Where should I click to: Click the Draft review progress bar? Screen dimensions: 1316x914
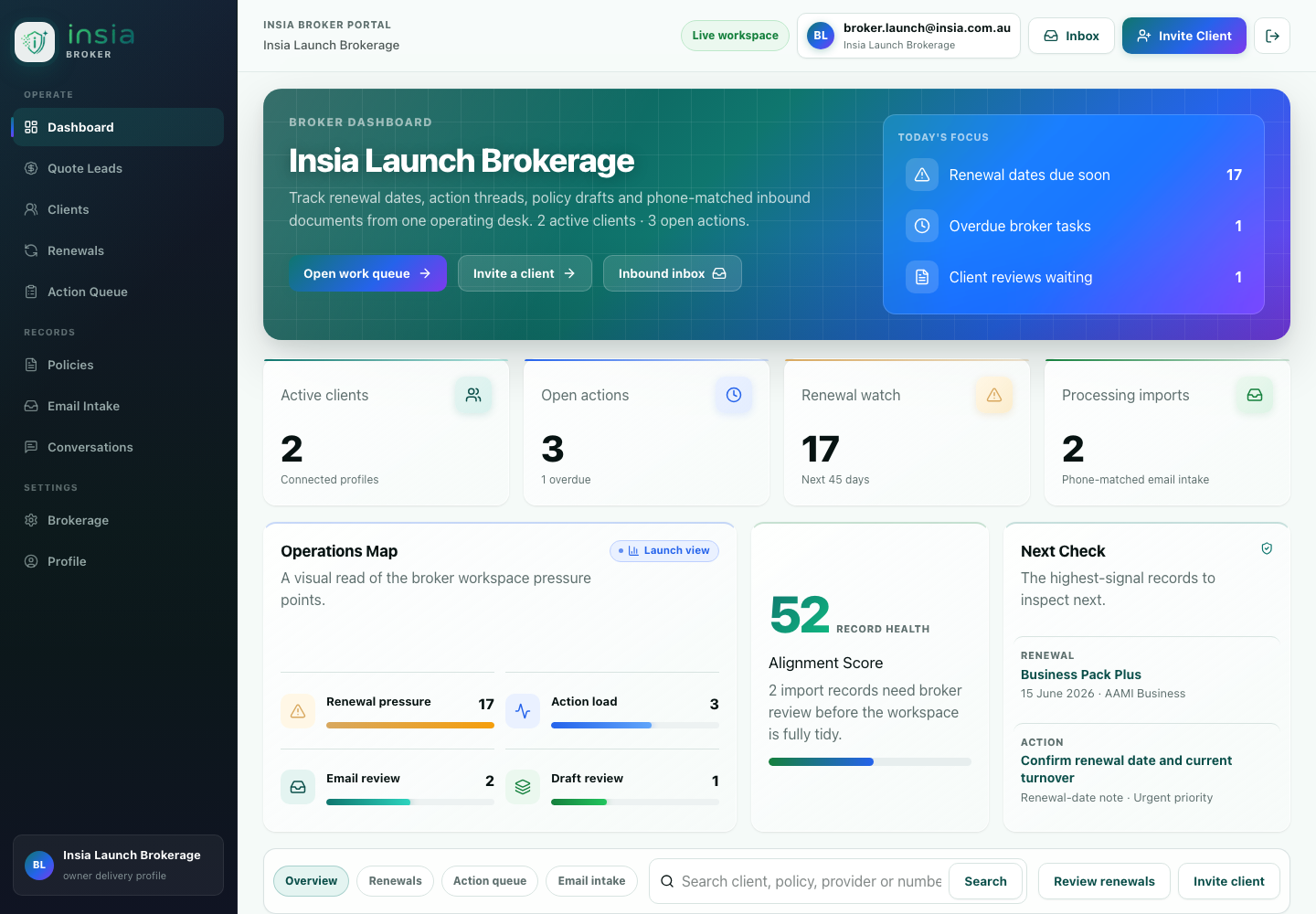pyautogui.click(x=635, y=802)
